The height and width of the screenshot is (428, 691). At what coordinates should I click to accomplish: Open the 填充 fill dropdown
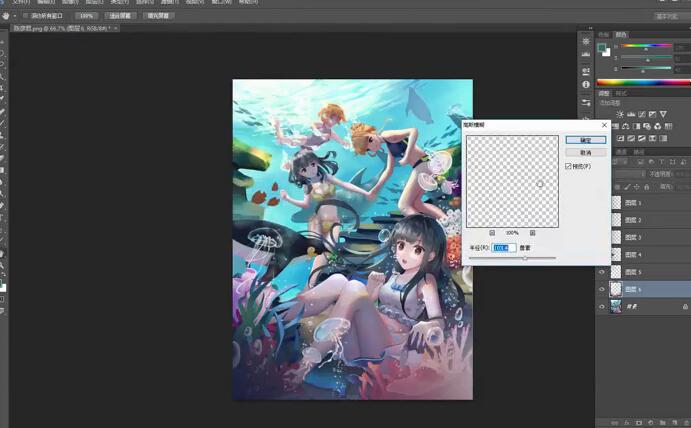click(x=682, y=187)
